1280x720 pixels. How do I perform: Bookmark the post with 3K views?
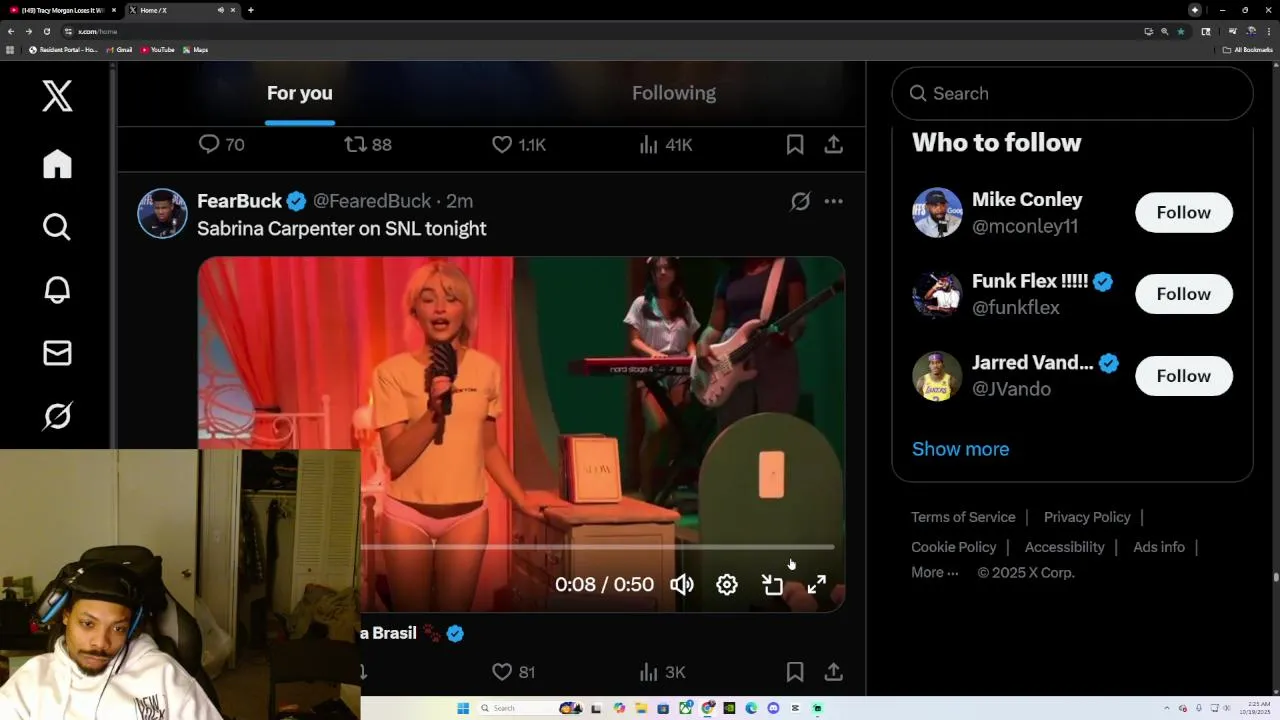795,672
